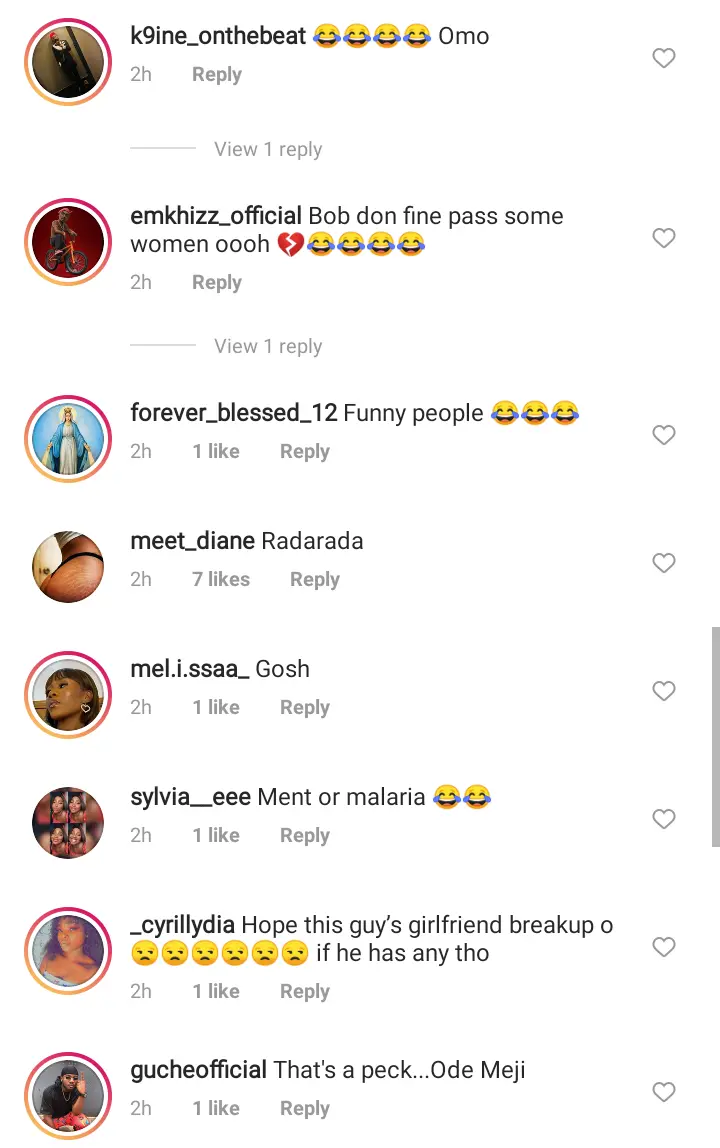Screen dimensions: 720x1148
Task: Heart meet_diane's Radarada comment
Action: click(664, 563)
